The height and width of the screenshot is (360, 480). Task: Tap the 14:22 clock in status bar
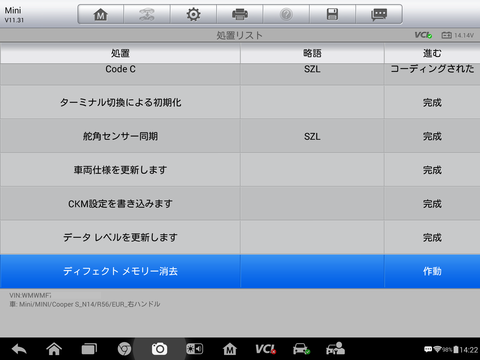(x=469, y=350)
